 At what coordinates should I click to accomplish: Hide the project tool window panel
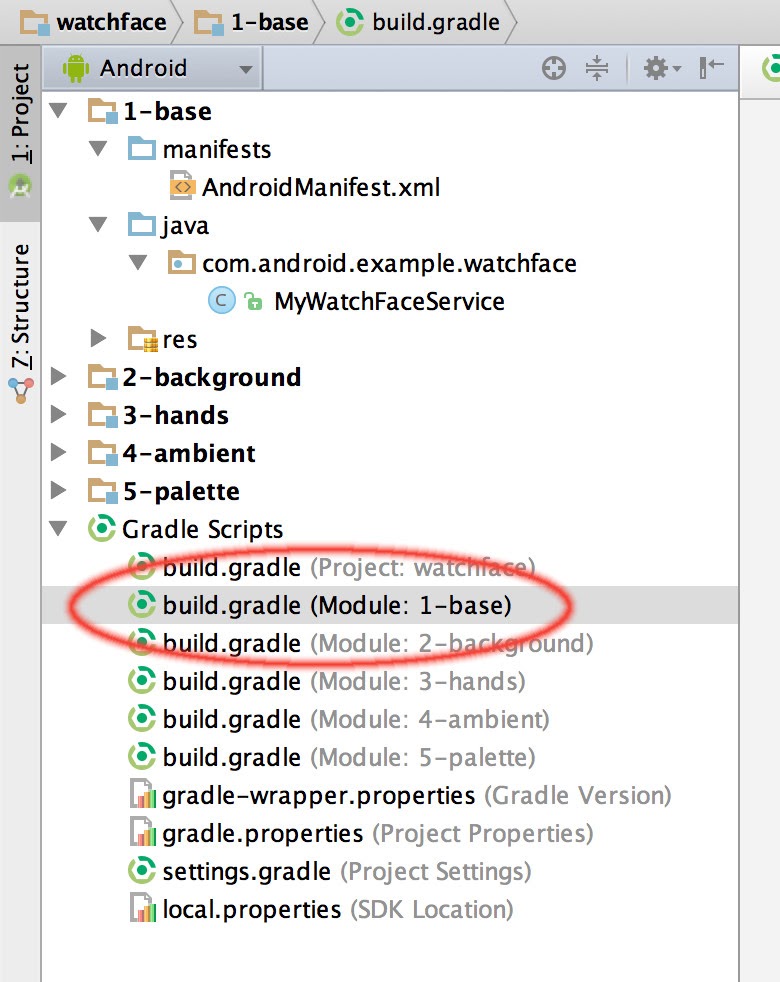pyautogui.click(x=711, y=68)
